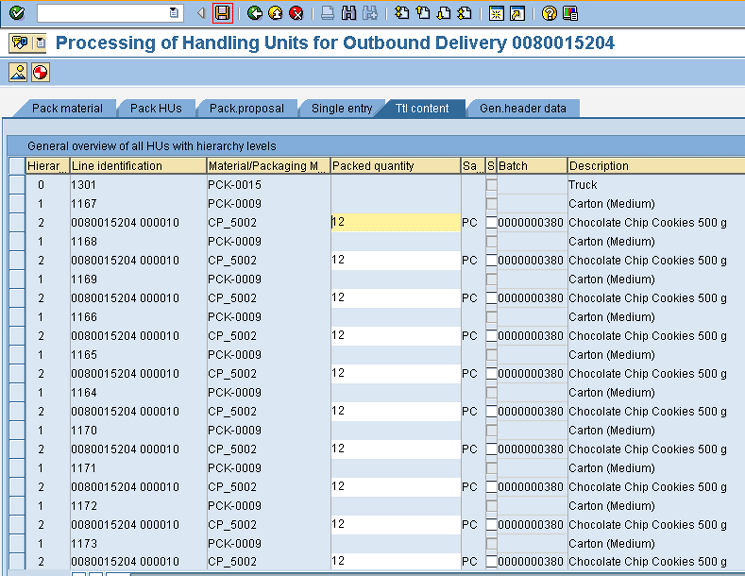The height and width of the screenshot is (576, 745).
Task: Click the Packed quantity column header
Action: [x=394, y=166]
